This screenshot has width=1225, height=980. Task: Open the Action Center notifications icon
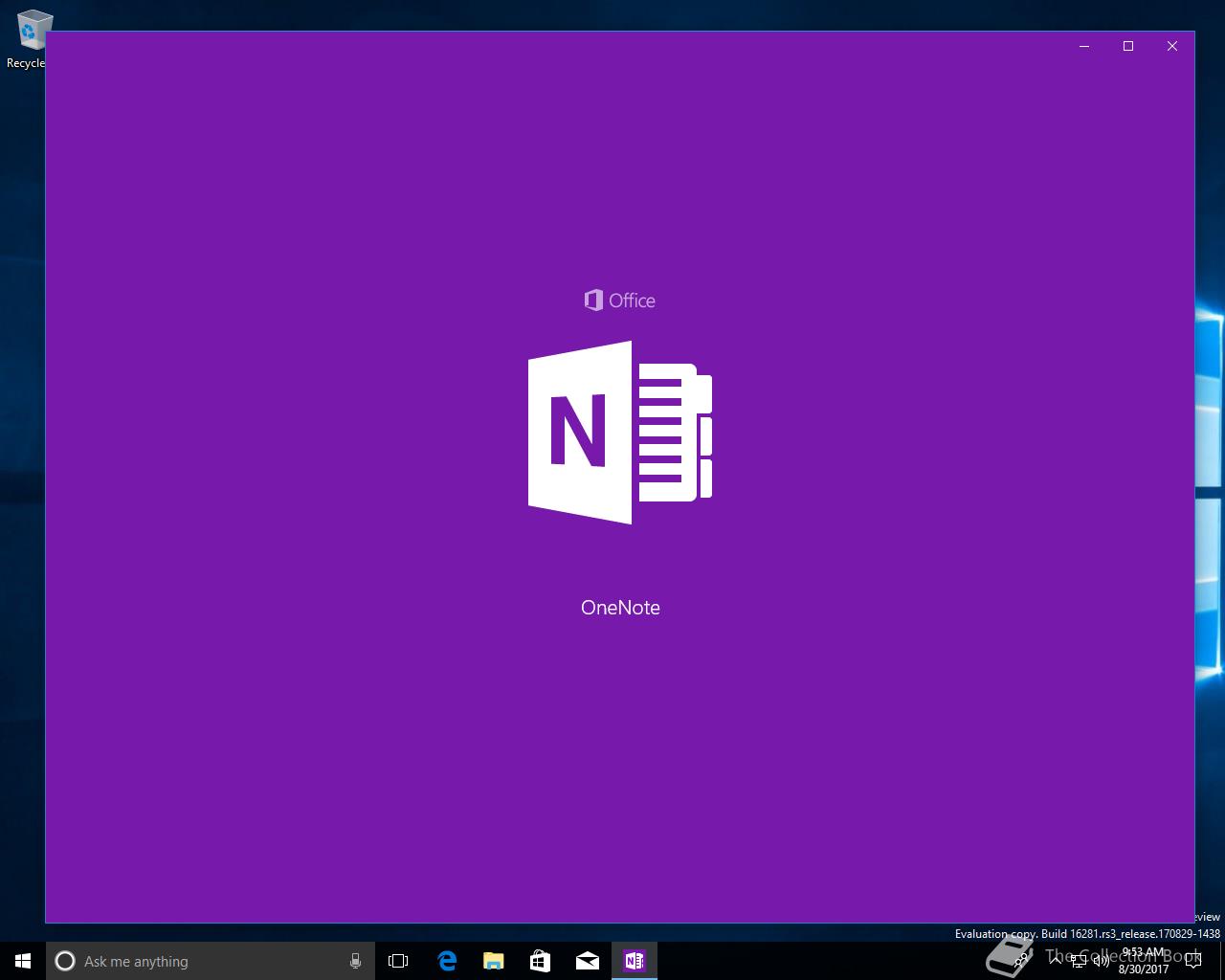1192,961
